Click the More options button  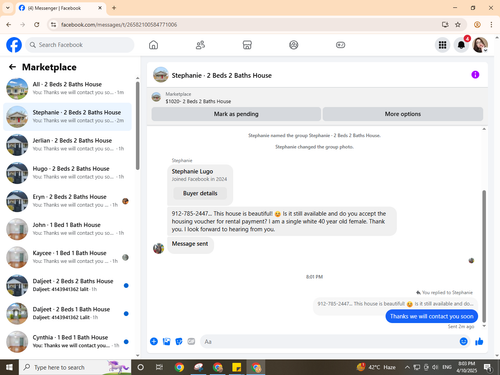pos(403,114)
